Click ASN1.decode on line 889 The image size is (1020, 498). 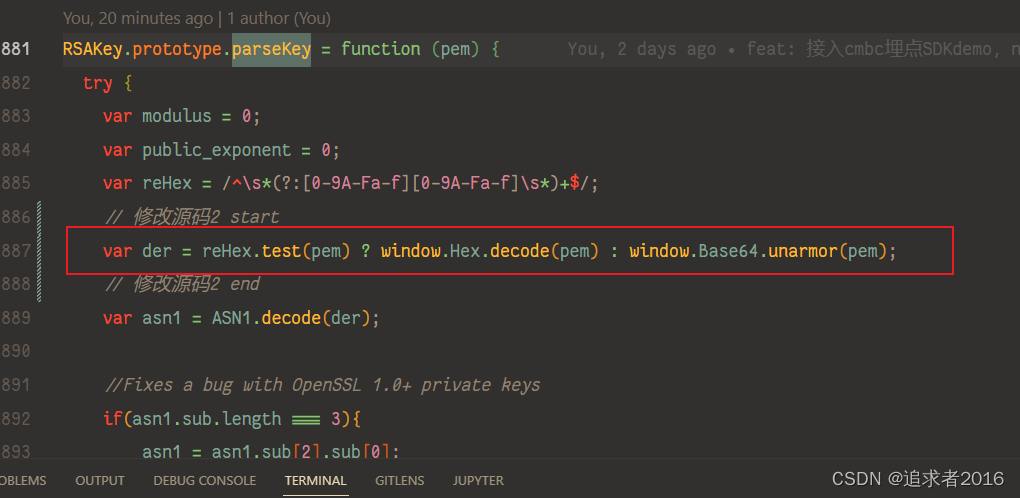tap(290, 318)
